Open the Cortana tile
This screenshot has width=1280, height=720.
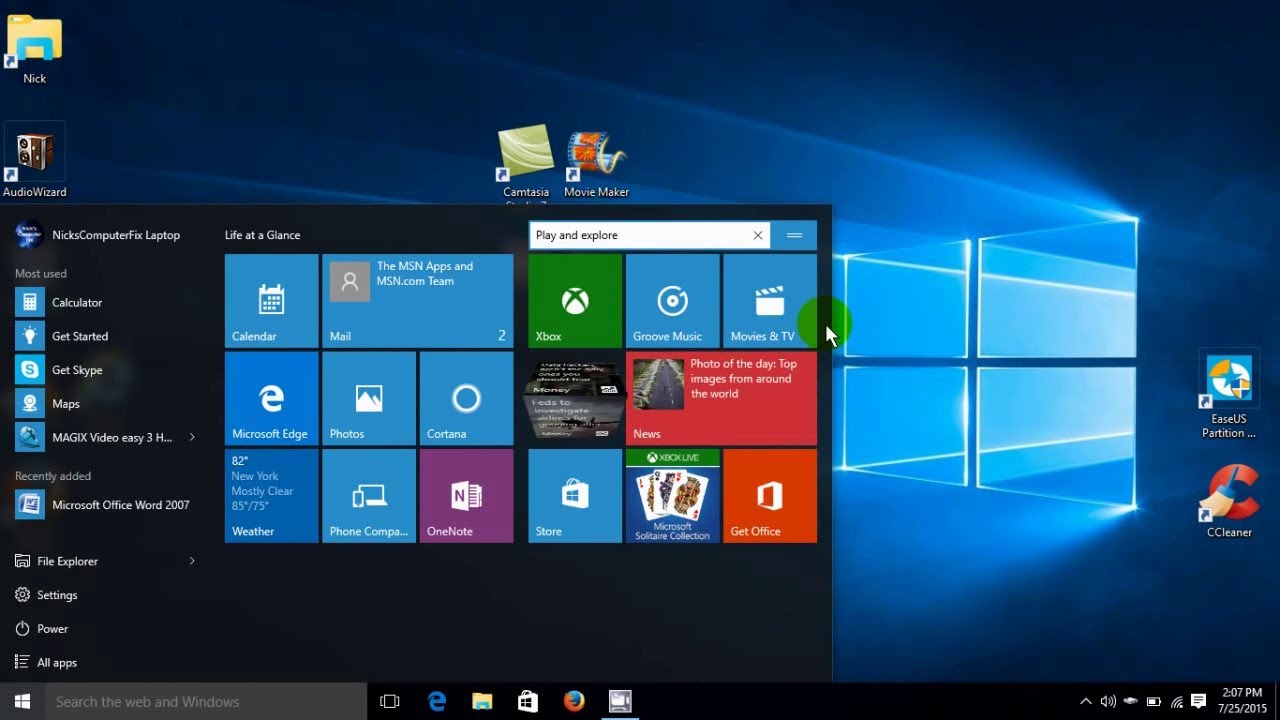click(466, 398)
